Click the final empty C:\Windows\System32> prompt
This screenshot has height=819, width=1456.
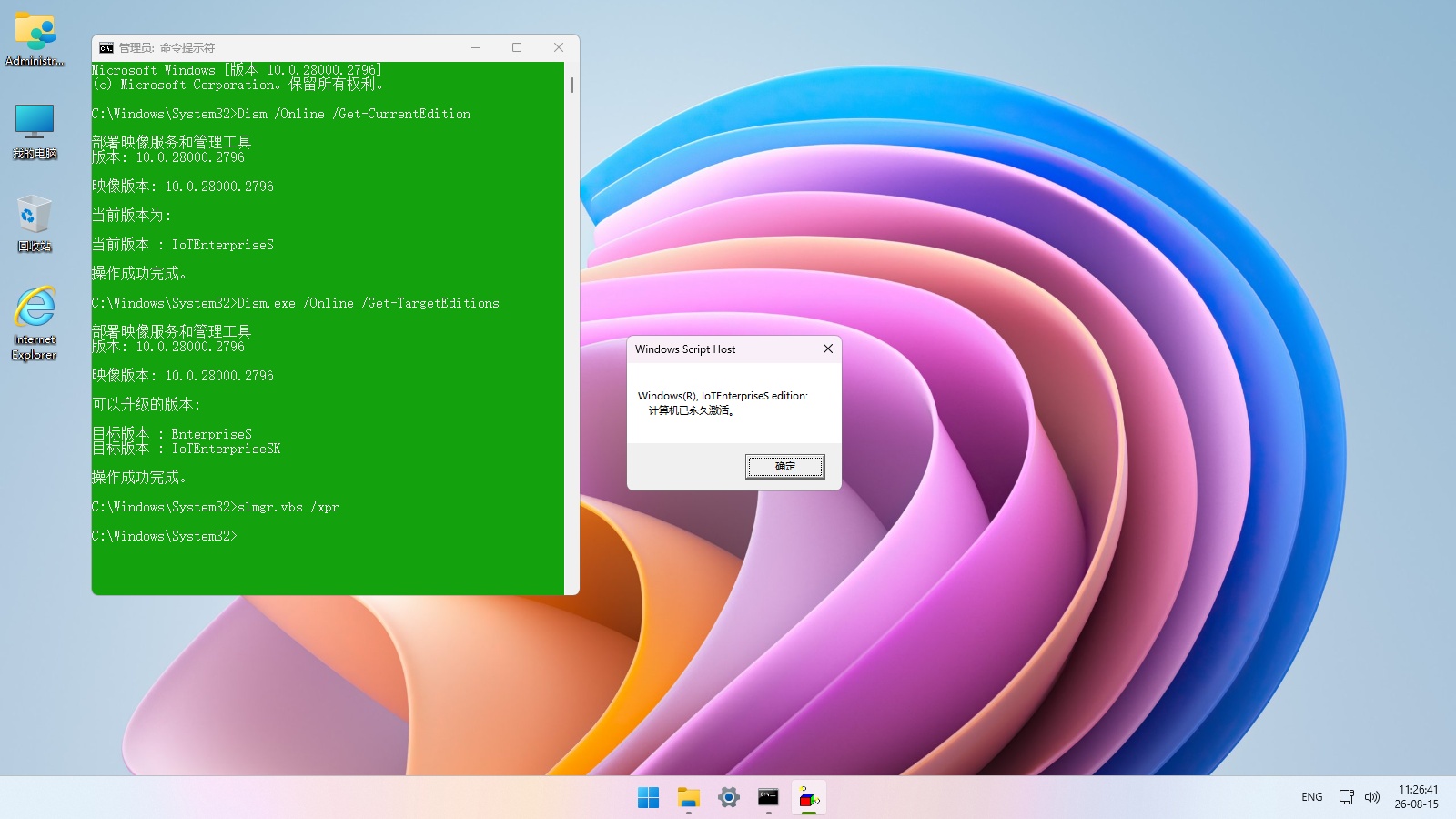coord(165,536)
